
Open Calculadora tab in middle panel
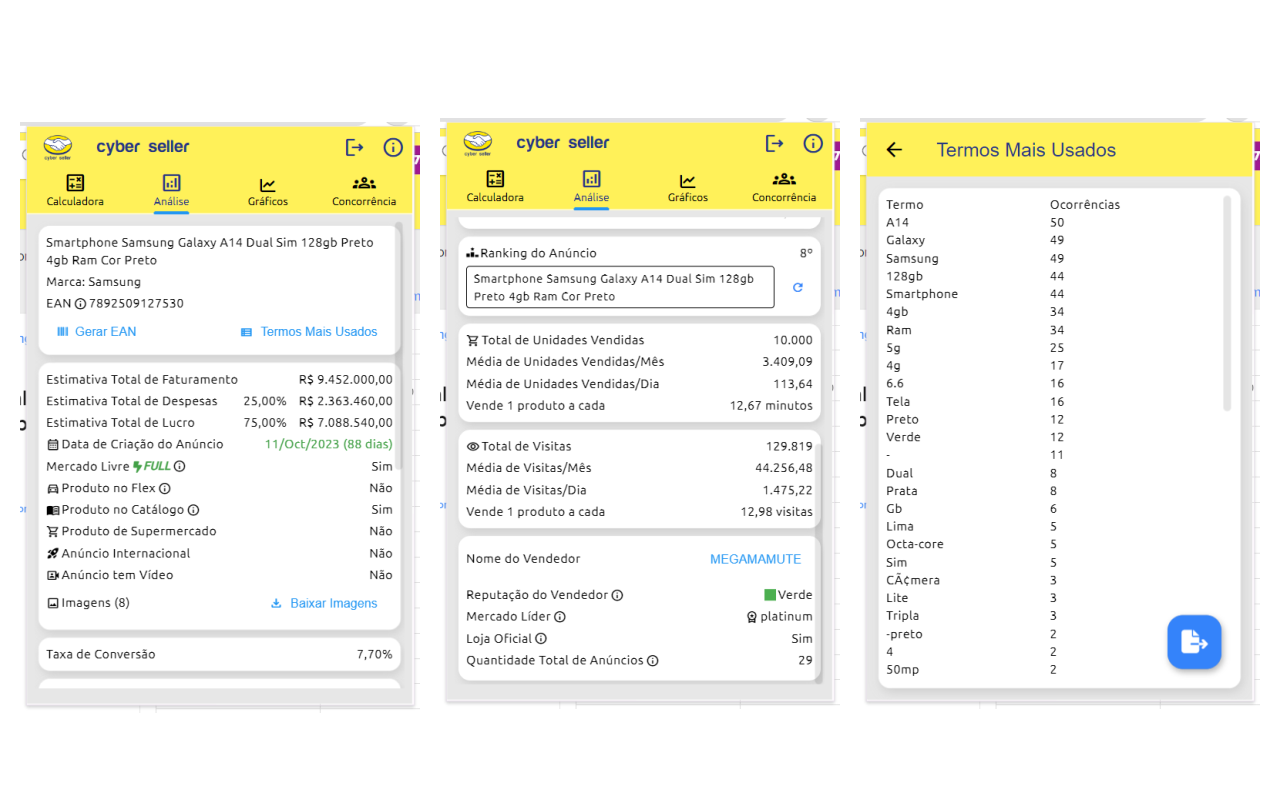pos(495,187)
